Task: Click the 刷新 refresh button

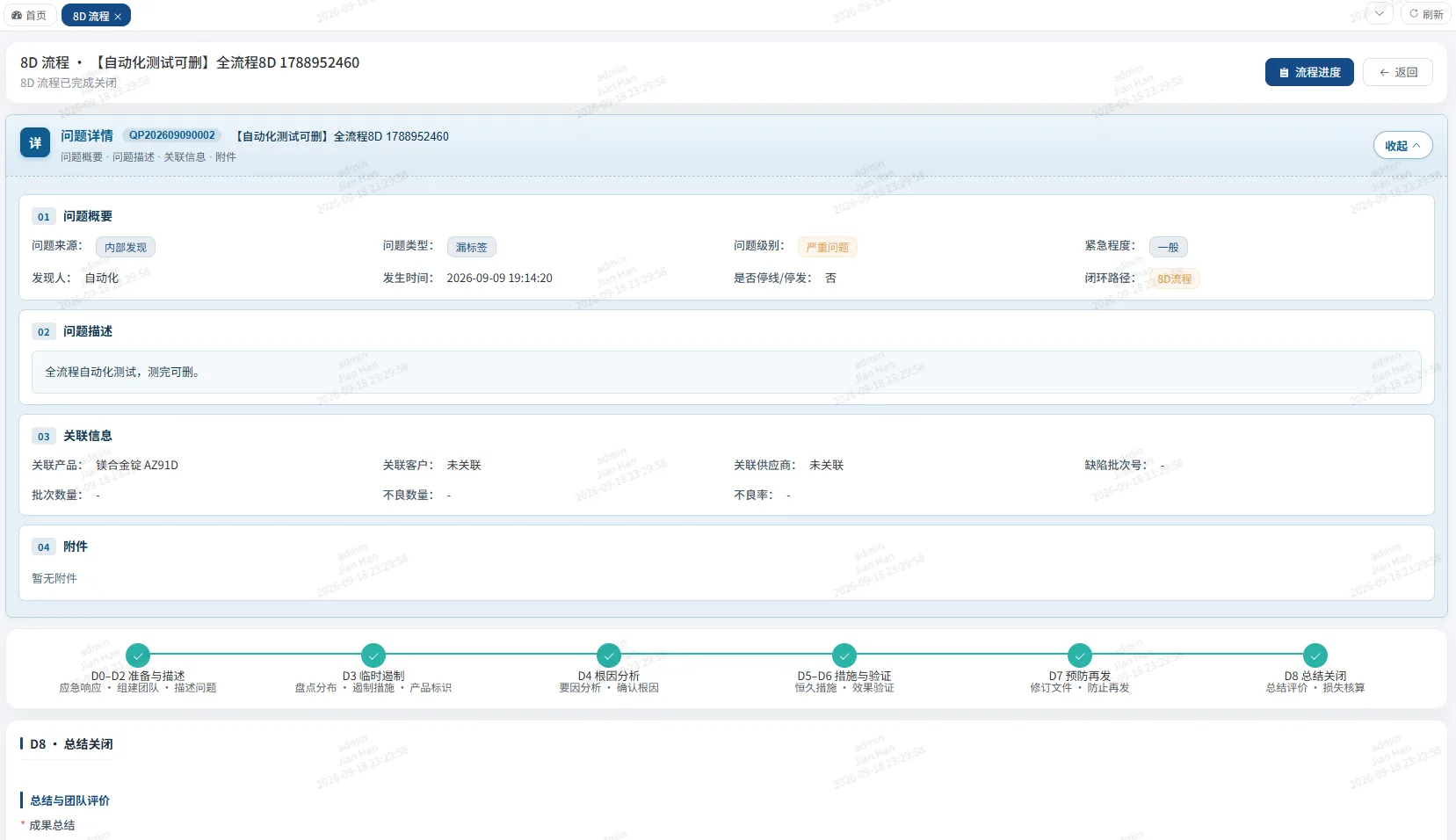Action: (x=1426, y=14)
